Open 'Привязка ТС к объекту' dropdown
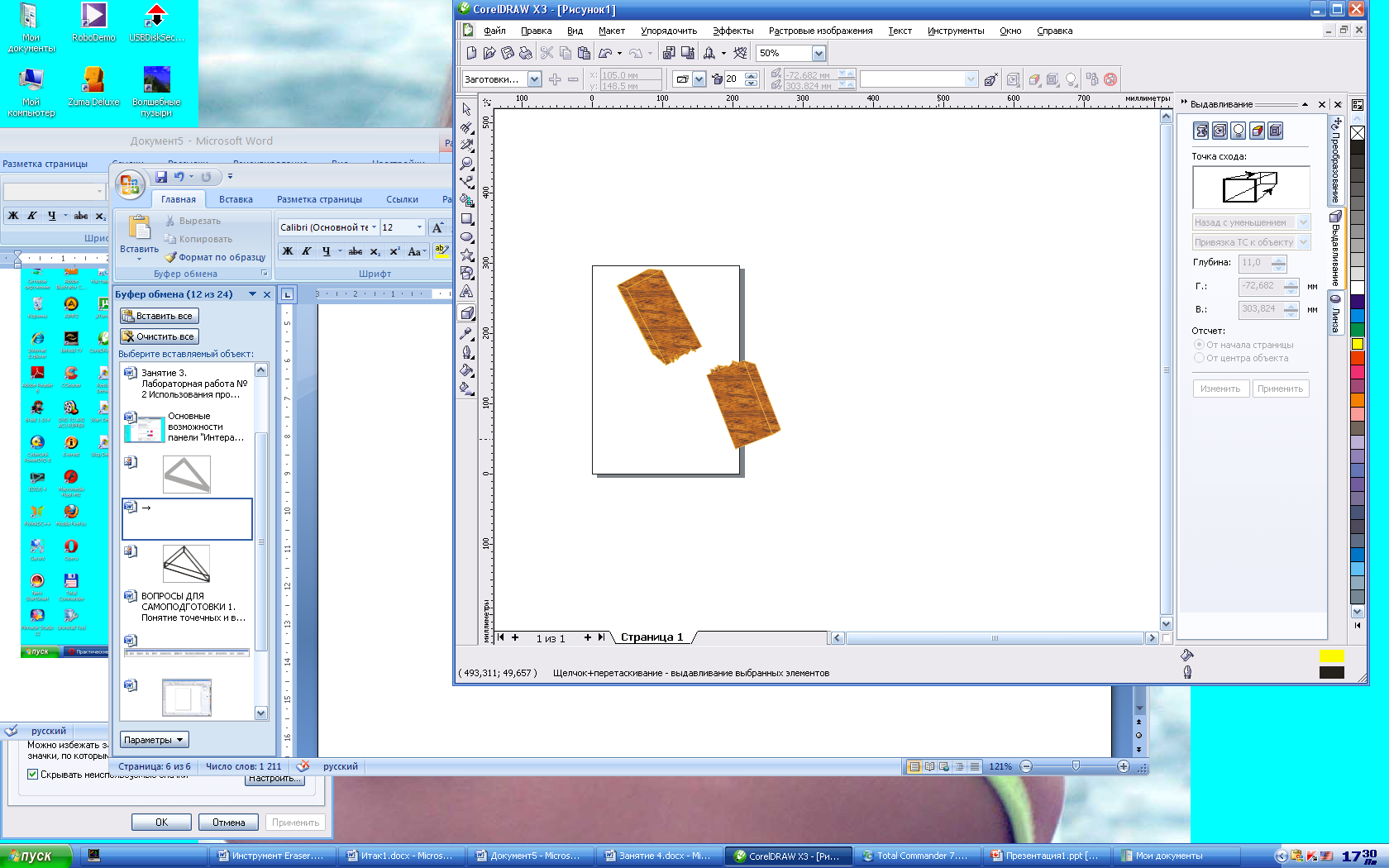 coord(1304,242)
